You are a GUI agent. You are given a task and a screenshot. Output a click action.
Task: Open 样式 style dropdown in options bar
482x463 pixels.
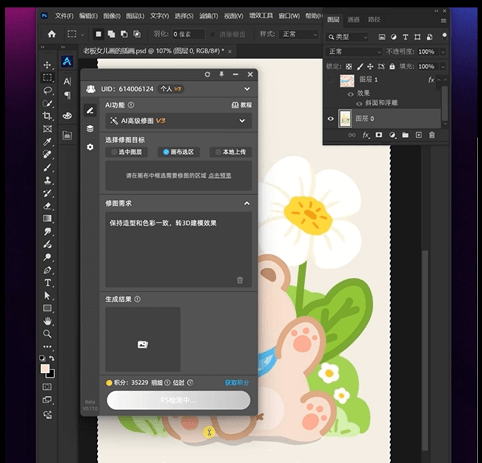coord(299,34)
